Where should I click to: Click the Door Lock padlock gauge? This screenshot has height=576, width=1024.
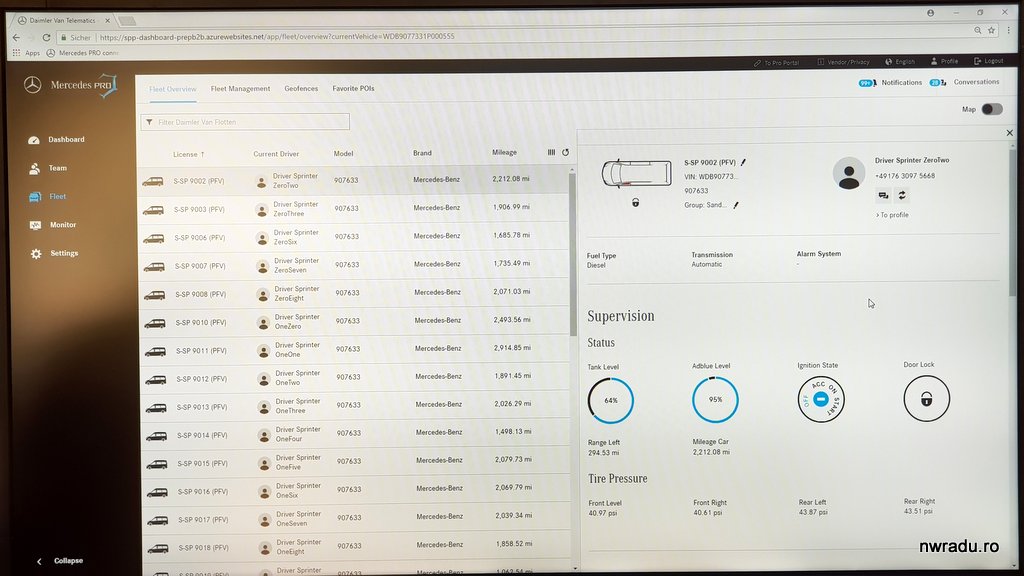click(927, 398)
